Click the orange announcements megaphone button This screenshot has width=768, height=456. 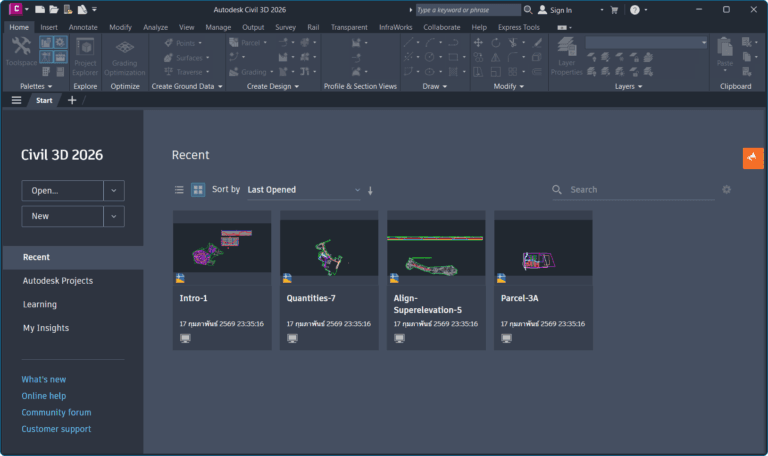[753, 158]
